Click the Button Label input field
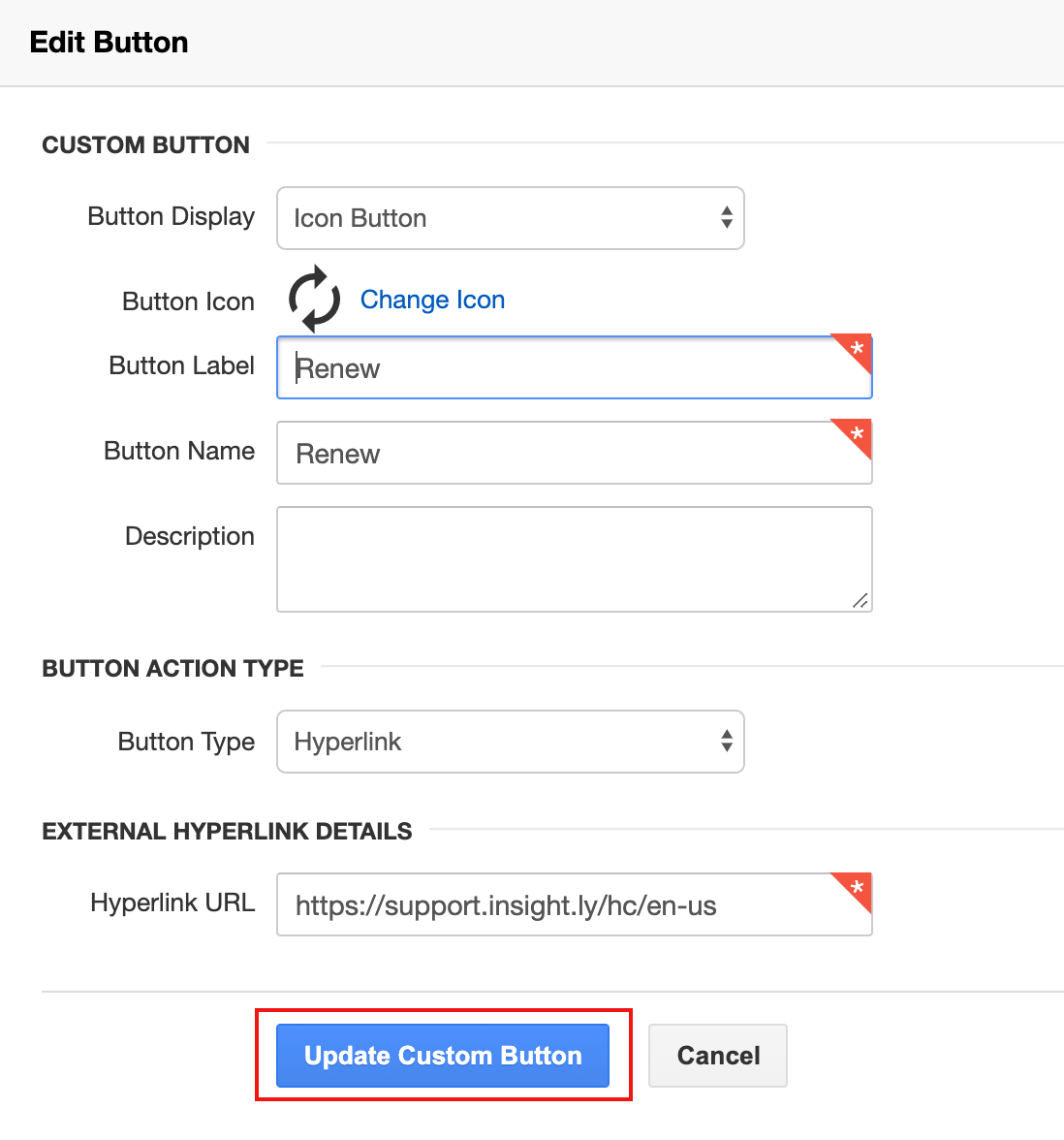 pos(574,367)
